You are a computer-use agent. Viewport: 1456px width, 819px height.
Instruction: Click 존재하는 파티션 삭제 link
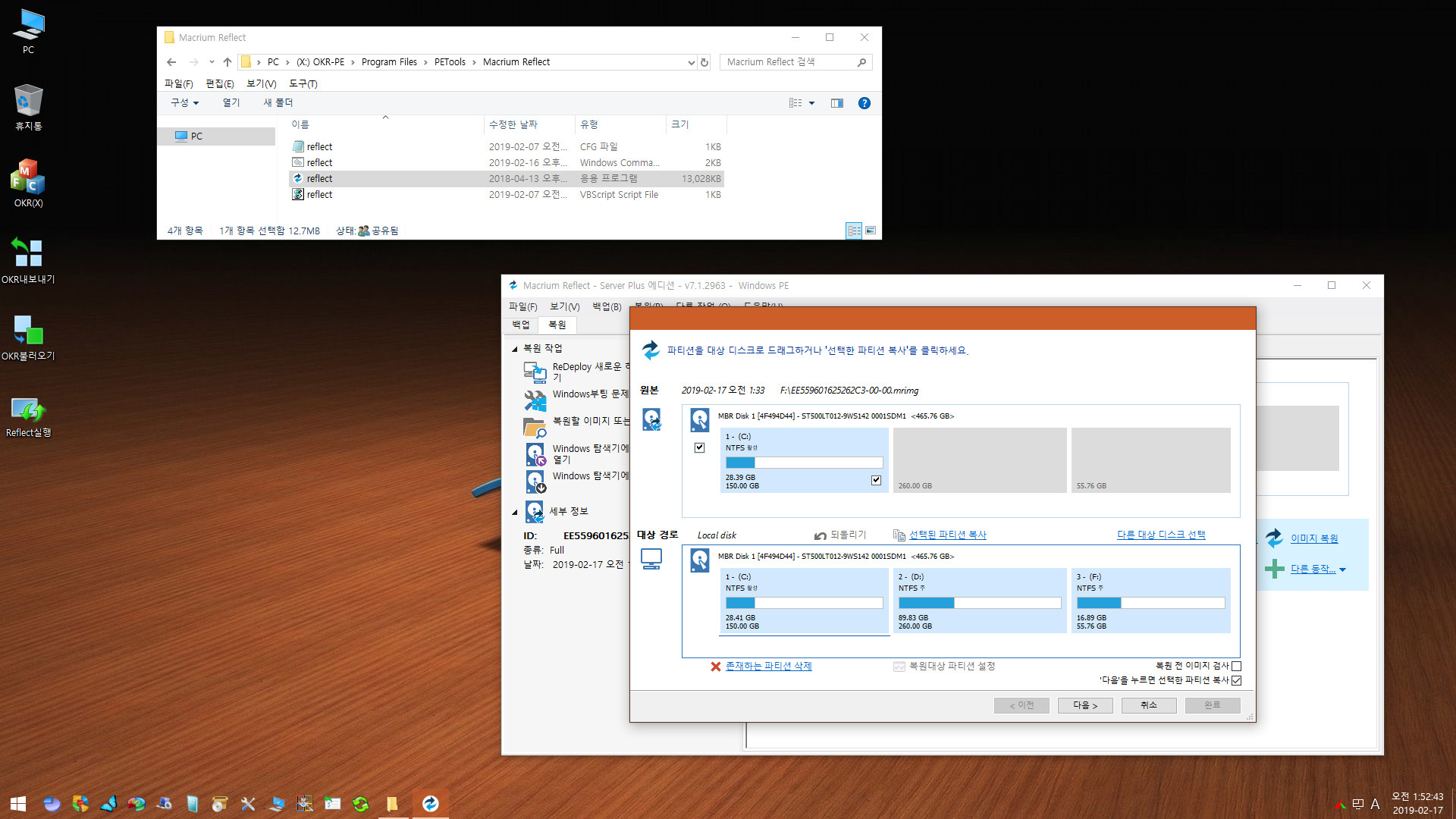(x=768, y=666)
